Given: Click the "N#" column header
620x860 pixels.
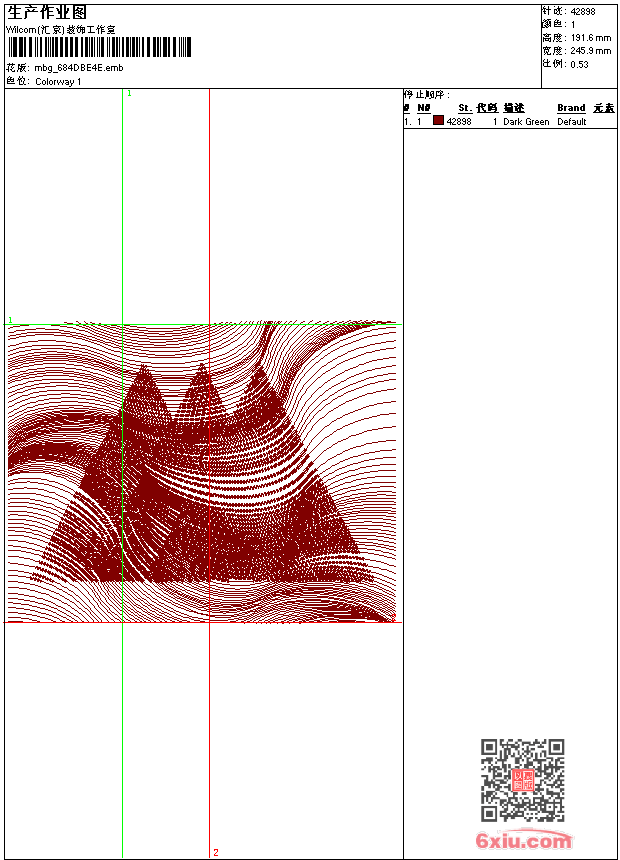Looking at the screenshot, I should coord(424,108).
